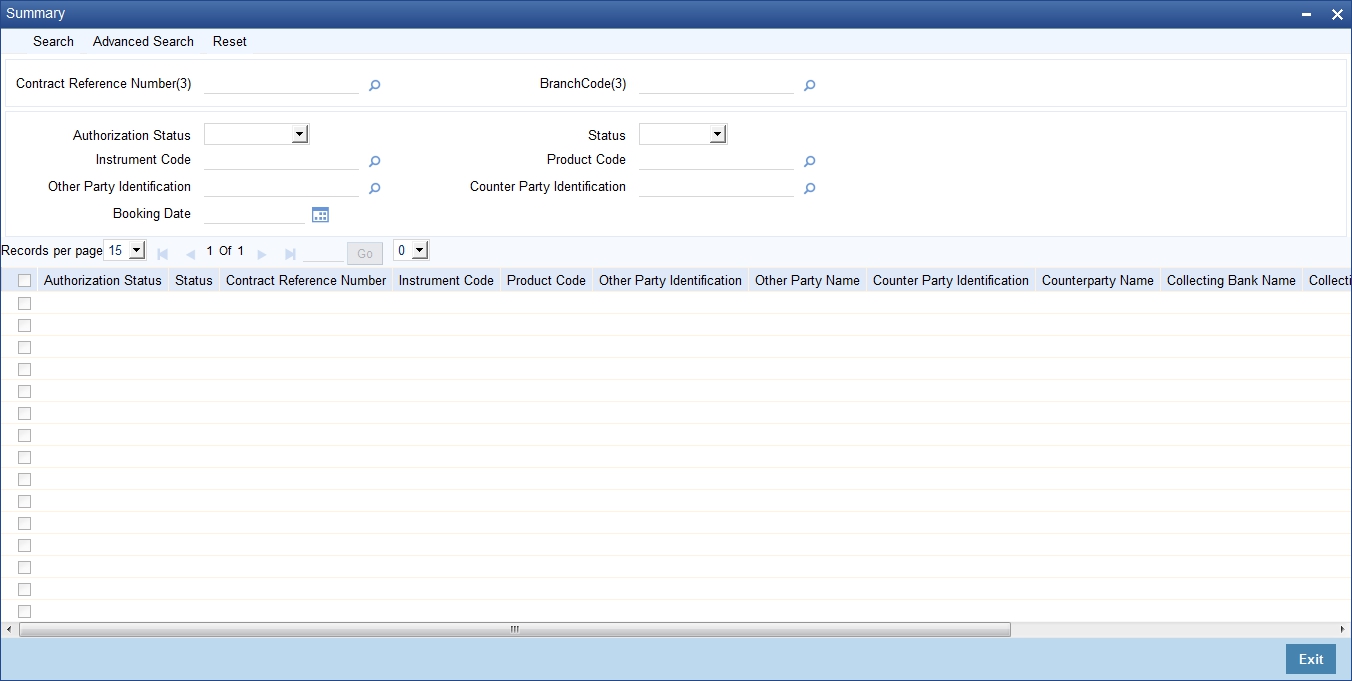The width and height of the screenshot is (1352, 681).
Task: Check the third row's checkbox
Action: pos(25,347)
